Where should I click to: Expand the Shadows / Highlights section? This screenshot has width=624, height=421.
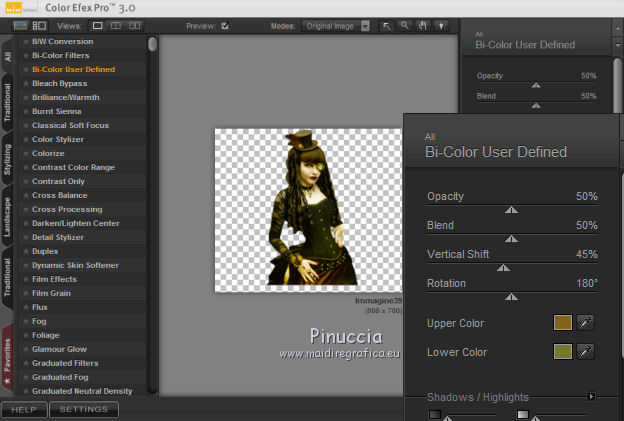[x=592, y=397]
